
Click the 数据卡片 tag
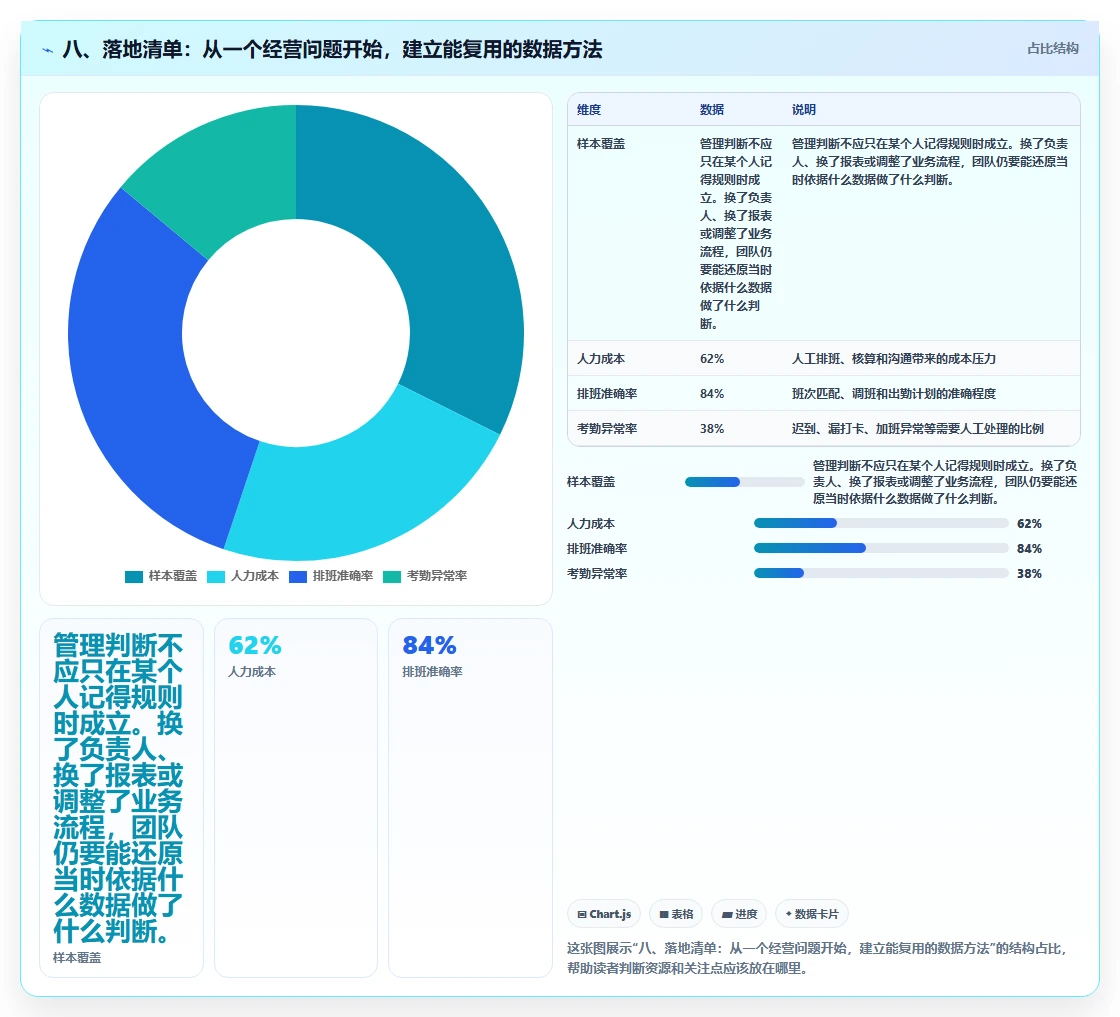pyautogui.click(x=811, y=914)
